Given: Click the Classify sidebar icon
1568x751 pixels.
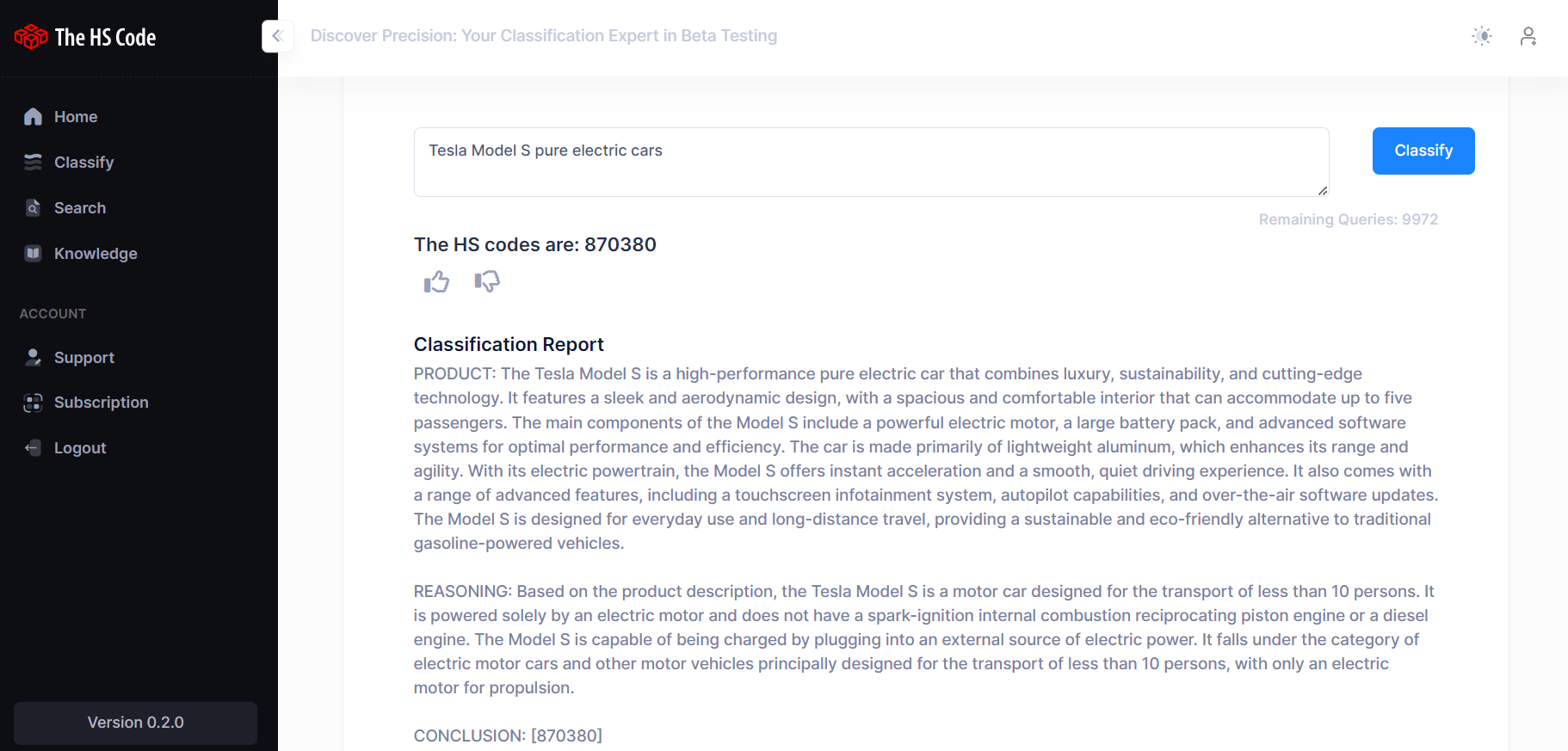Looking at the screenshot, I should pyautogui.click(x=33, y=163).
